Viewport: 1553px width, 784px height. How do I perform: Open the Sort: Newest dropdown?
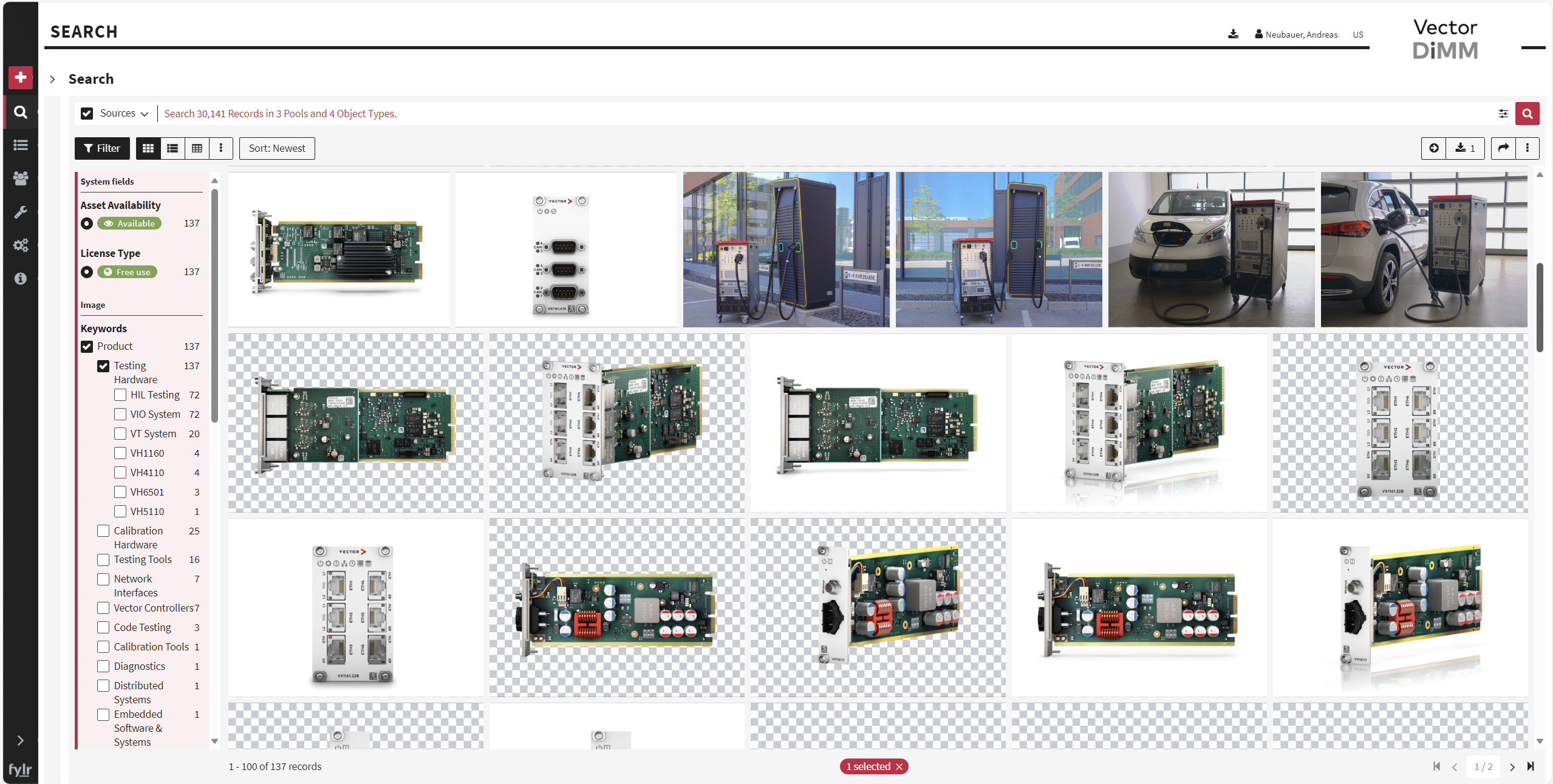277,148
